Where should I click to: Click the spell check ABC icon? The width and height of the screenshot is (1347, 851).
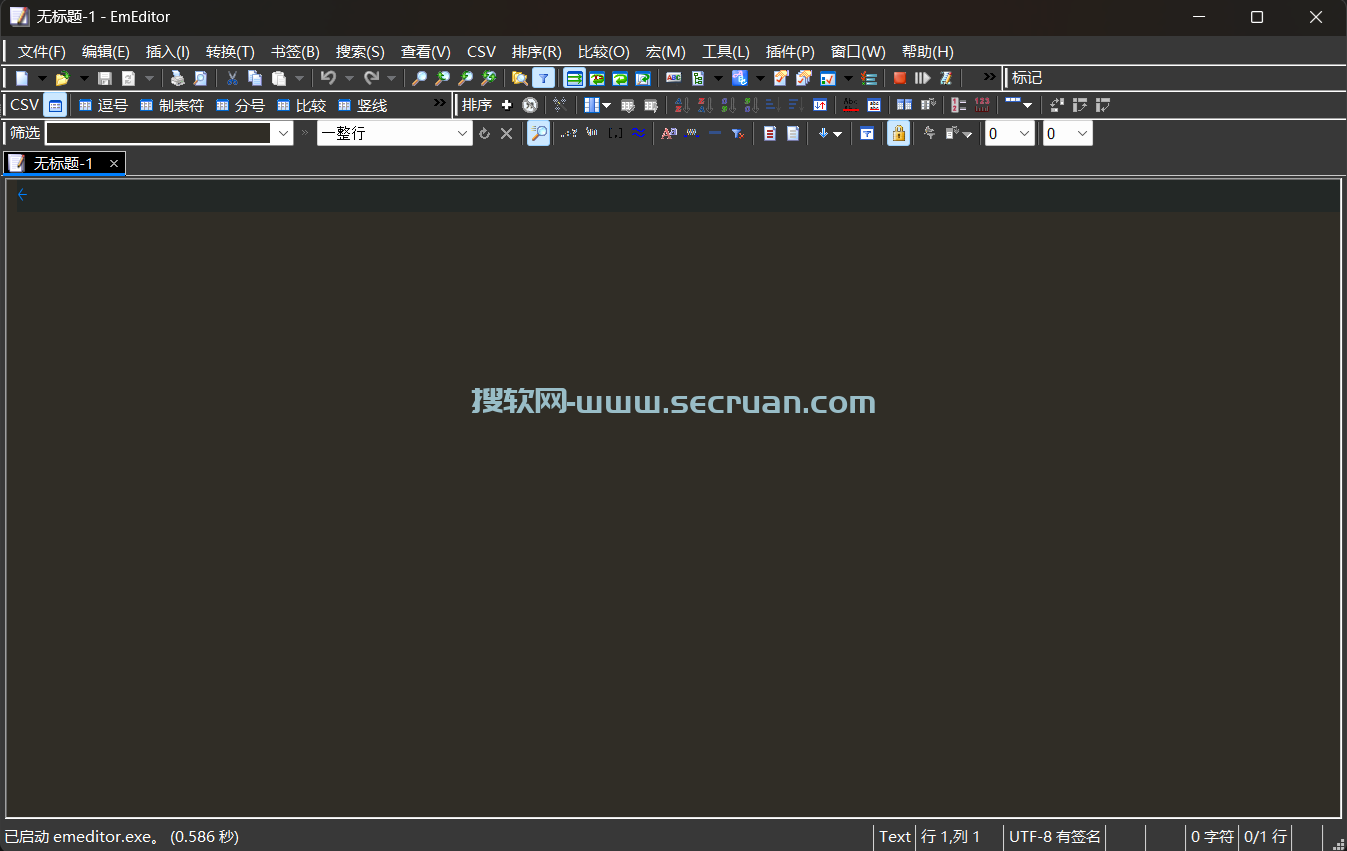click(x=674, y=78)
